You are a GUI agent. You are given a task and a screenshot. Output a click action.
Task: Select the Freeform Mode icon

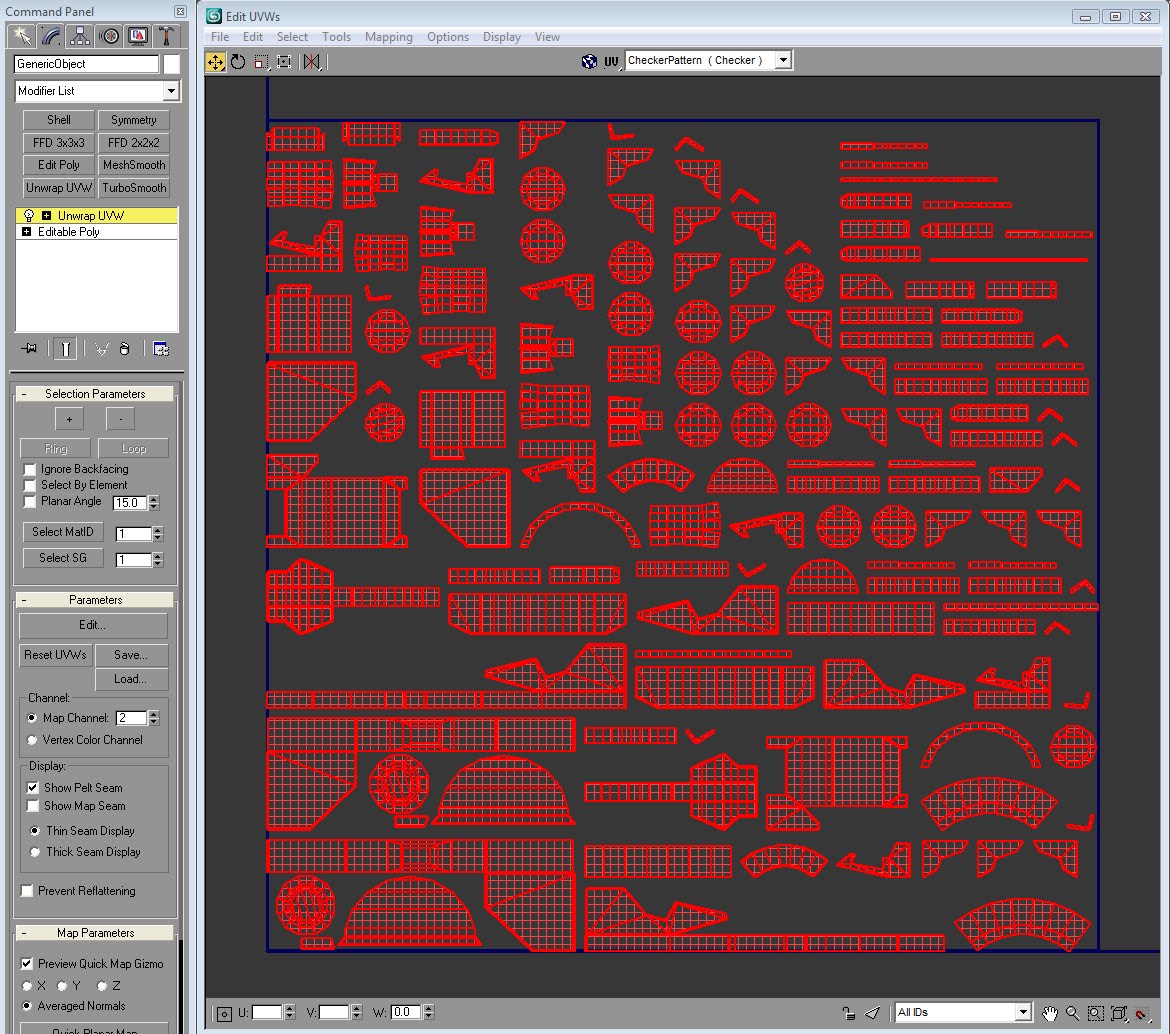coord(283,61)
